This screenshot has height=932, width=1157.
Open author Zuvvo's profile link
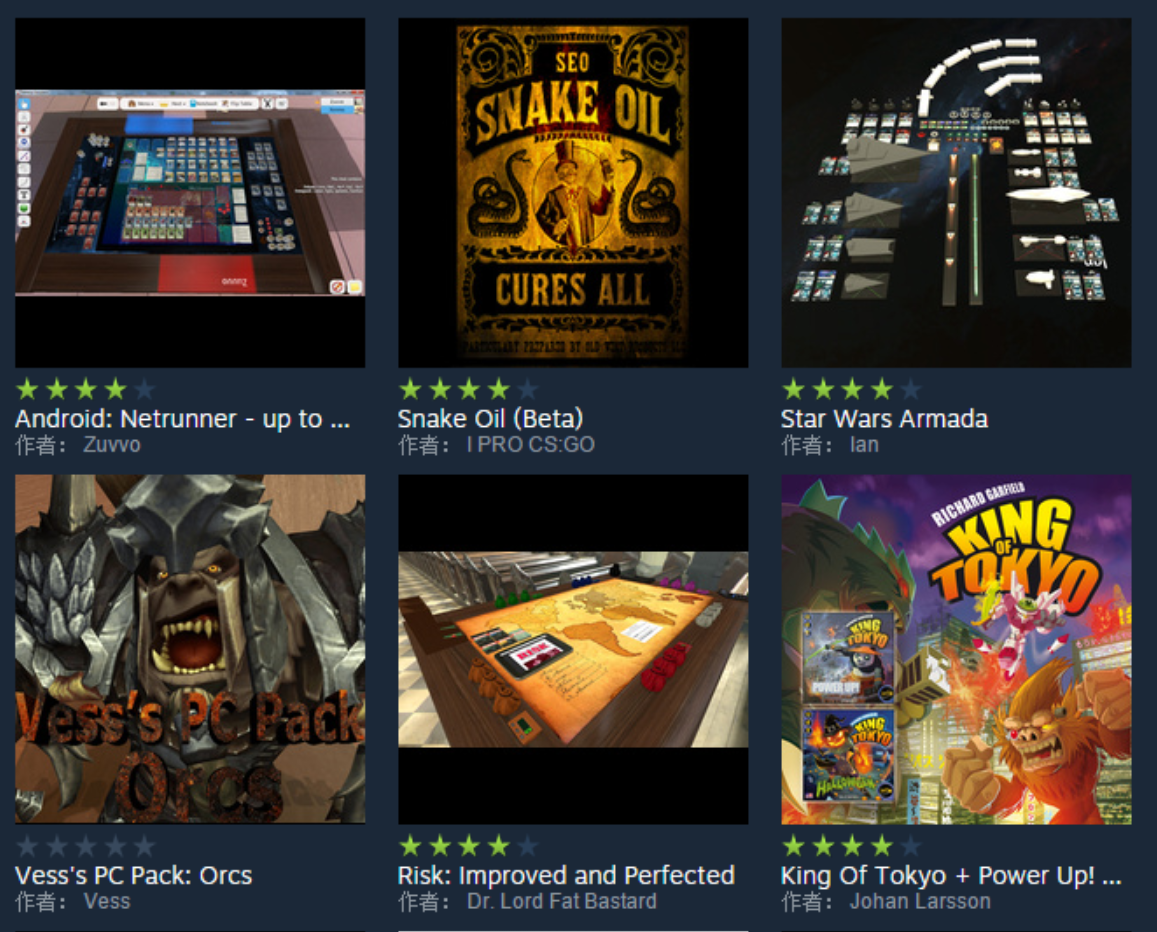coord(112,445)
